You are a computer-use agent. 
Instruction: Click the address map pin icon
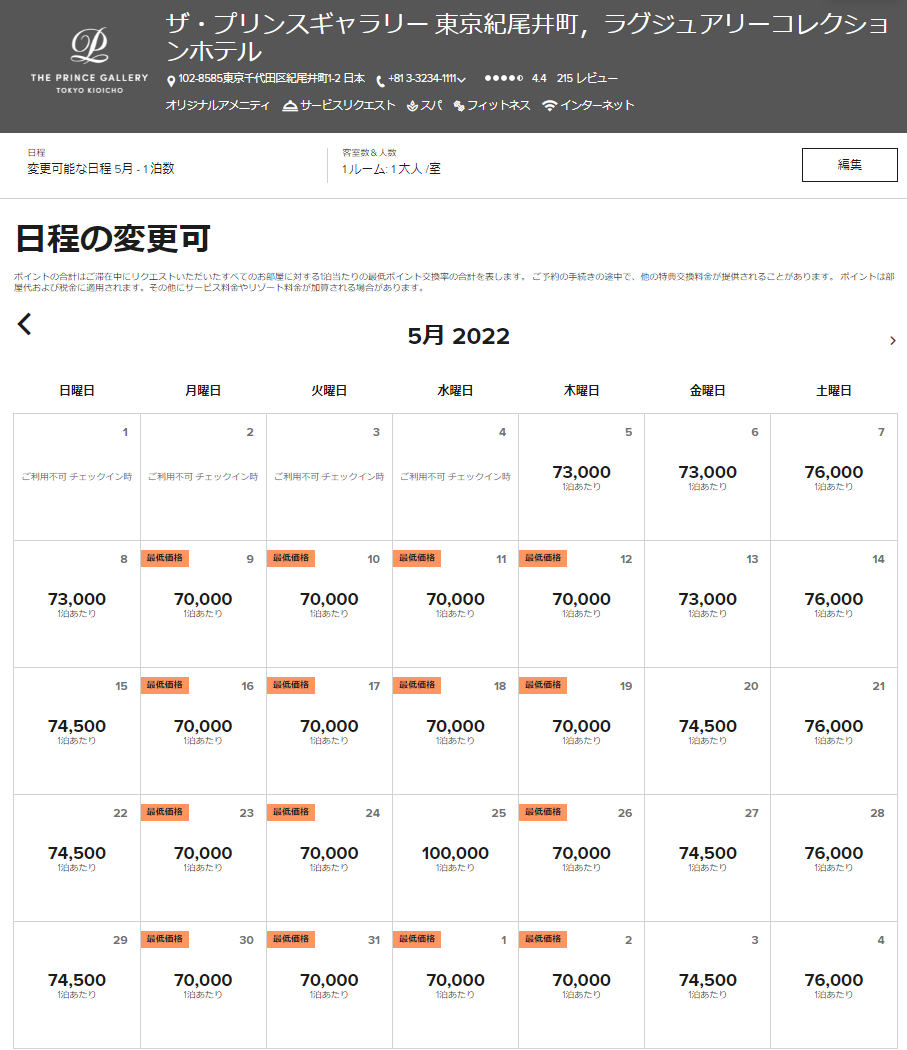click(x=171, y=80)
